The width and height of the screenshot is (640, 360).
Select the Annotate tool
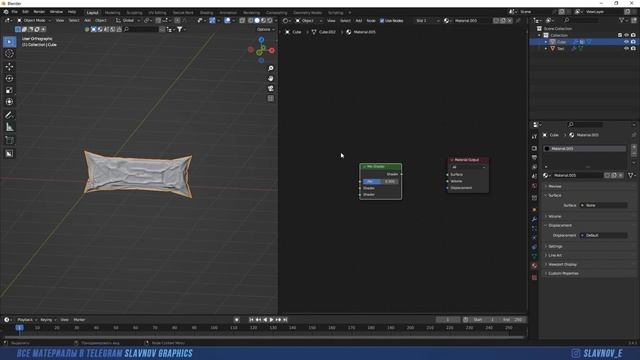coord(9,115)
